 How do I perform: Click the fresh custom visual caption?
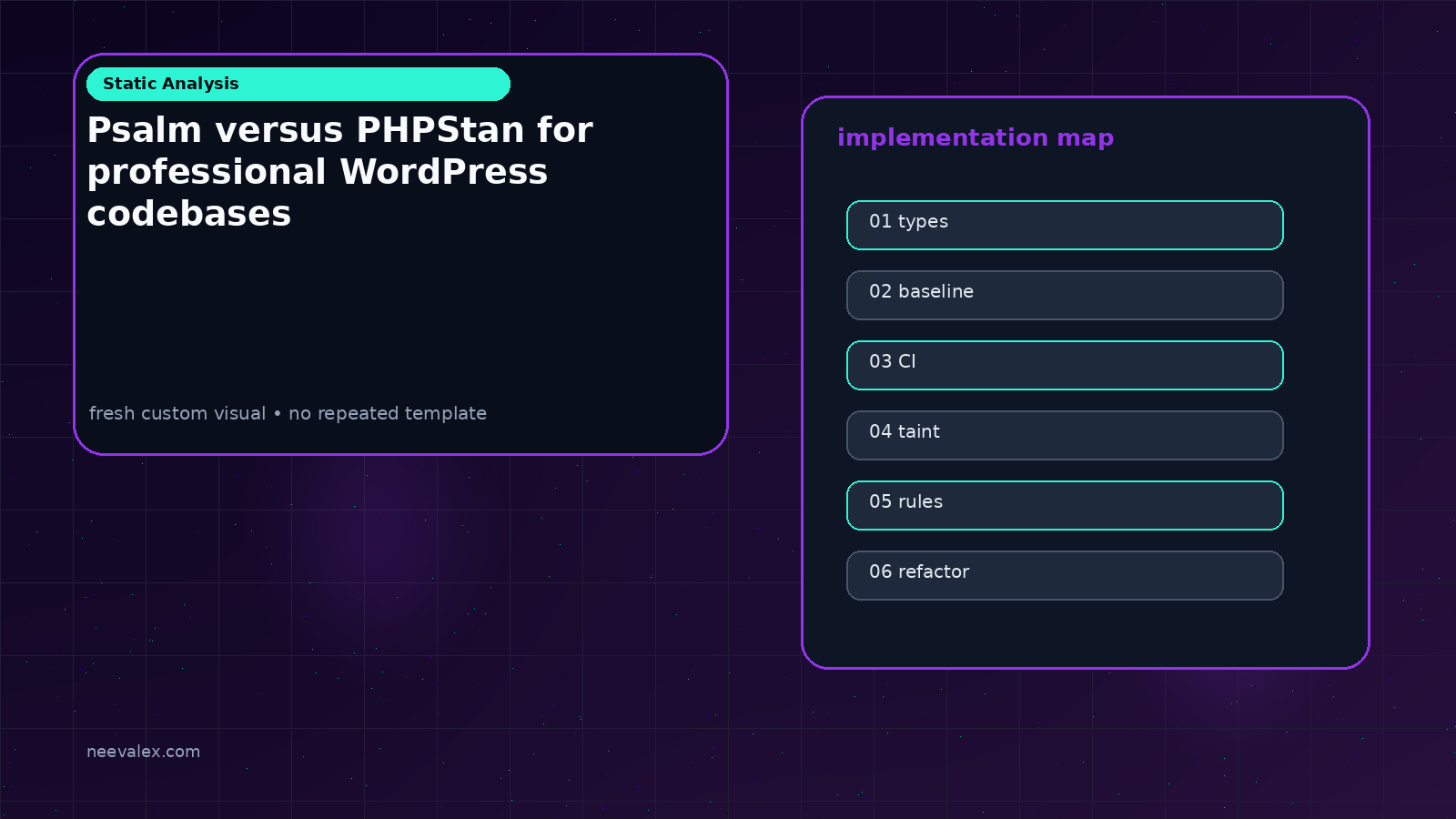click(x=288, y=413)
